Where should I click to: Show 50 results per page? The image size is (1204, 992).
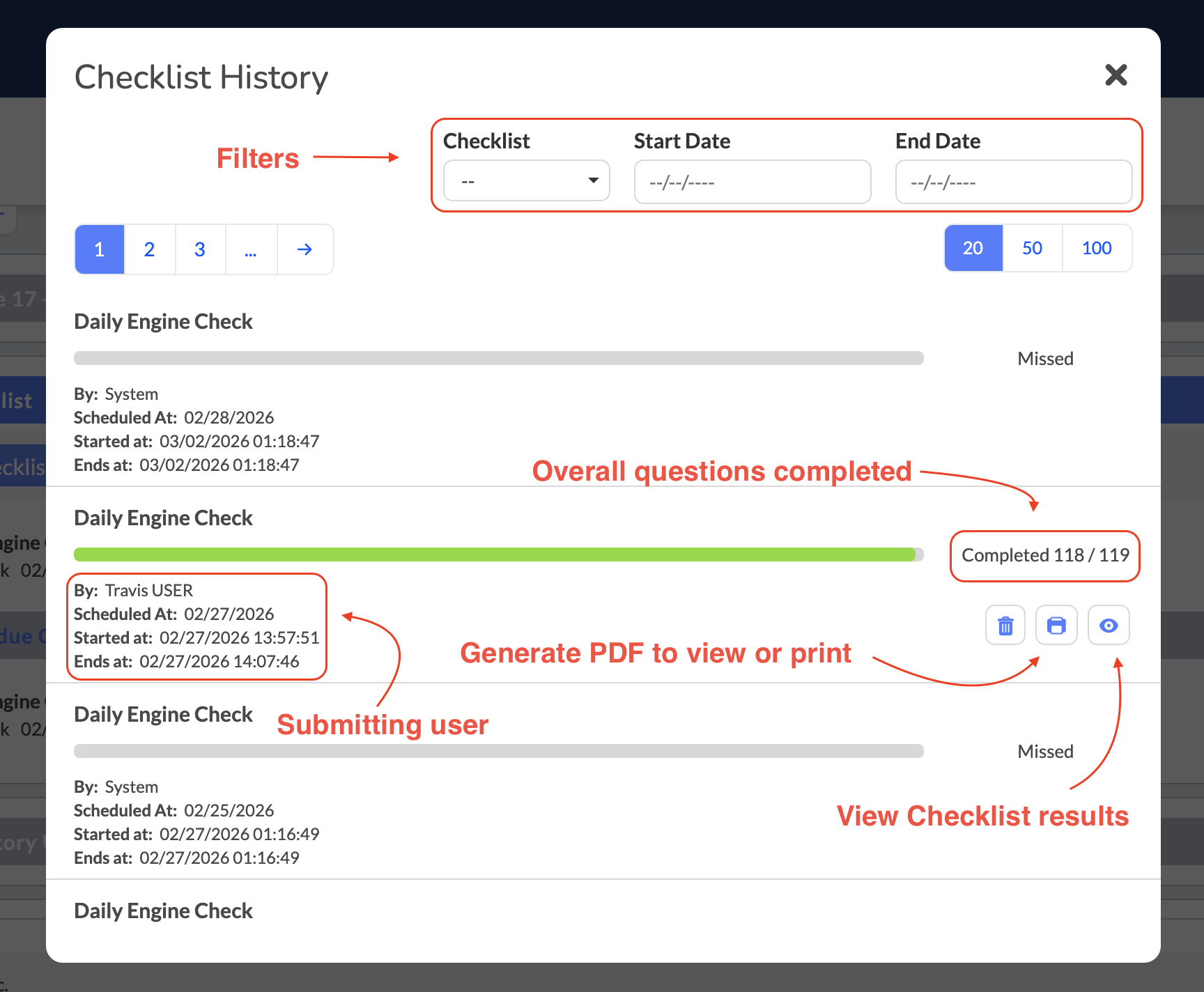(1033, 248)
